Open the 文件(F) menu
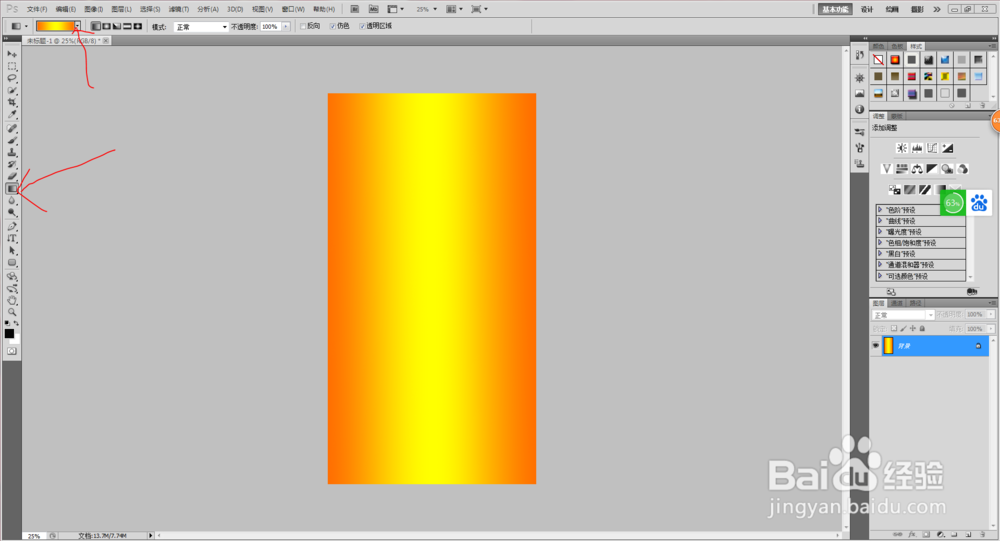The height and width of the screenshot is (541, 1000). pos(37,10)
